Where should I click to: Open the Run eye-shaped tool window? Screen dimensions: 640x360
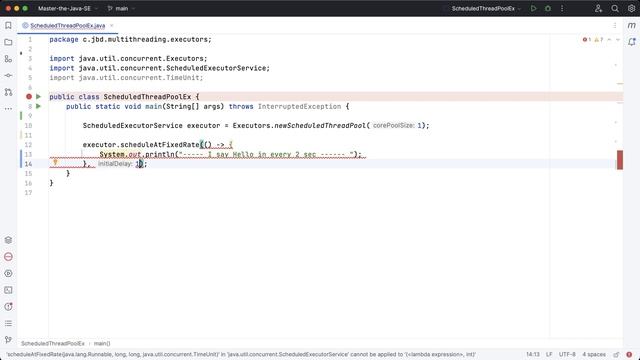pyautogui.click(x=8, y=273)
